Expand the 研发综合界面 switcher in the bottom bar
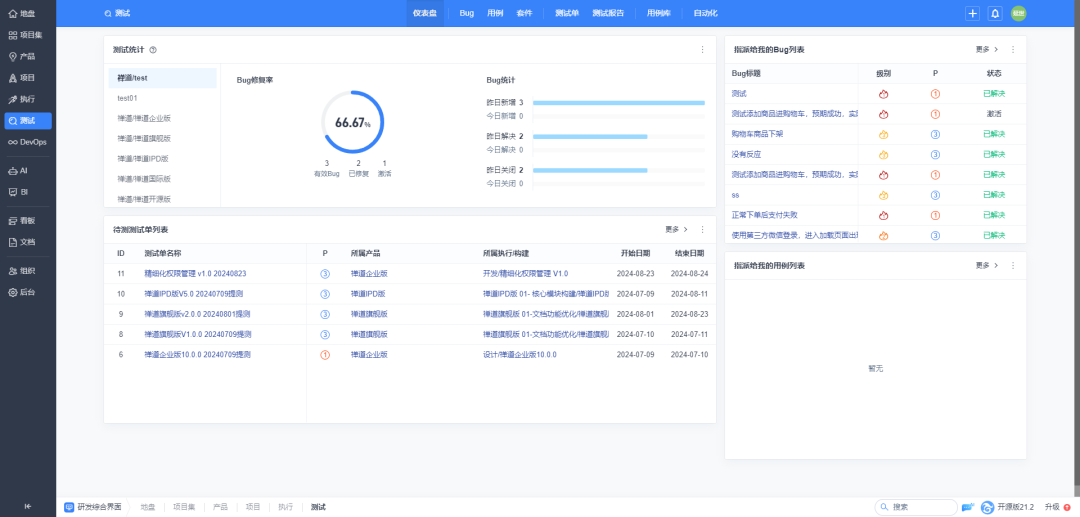 point(96,507)
